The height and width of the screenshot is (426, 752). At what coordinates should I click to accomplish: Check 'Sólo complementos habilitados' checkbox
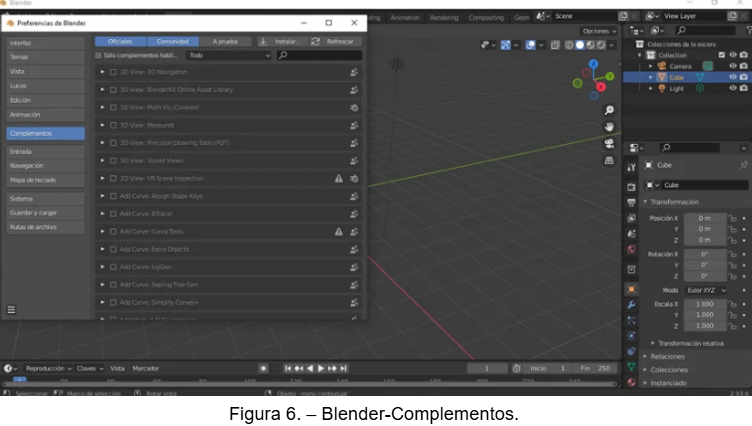point(98,55)
